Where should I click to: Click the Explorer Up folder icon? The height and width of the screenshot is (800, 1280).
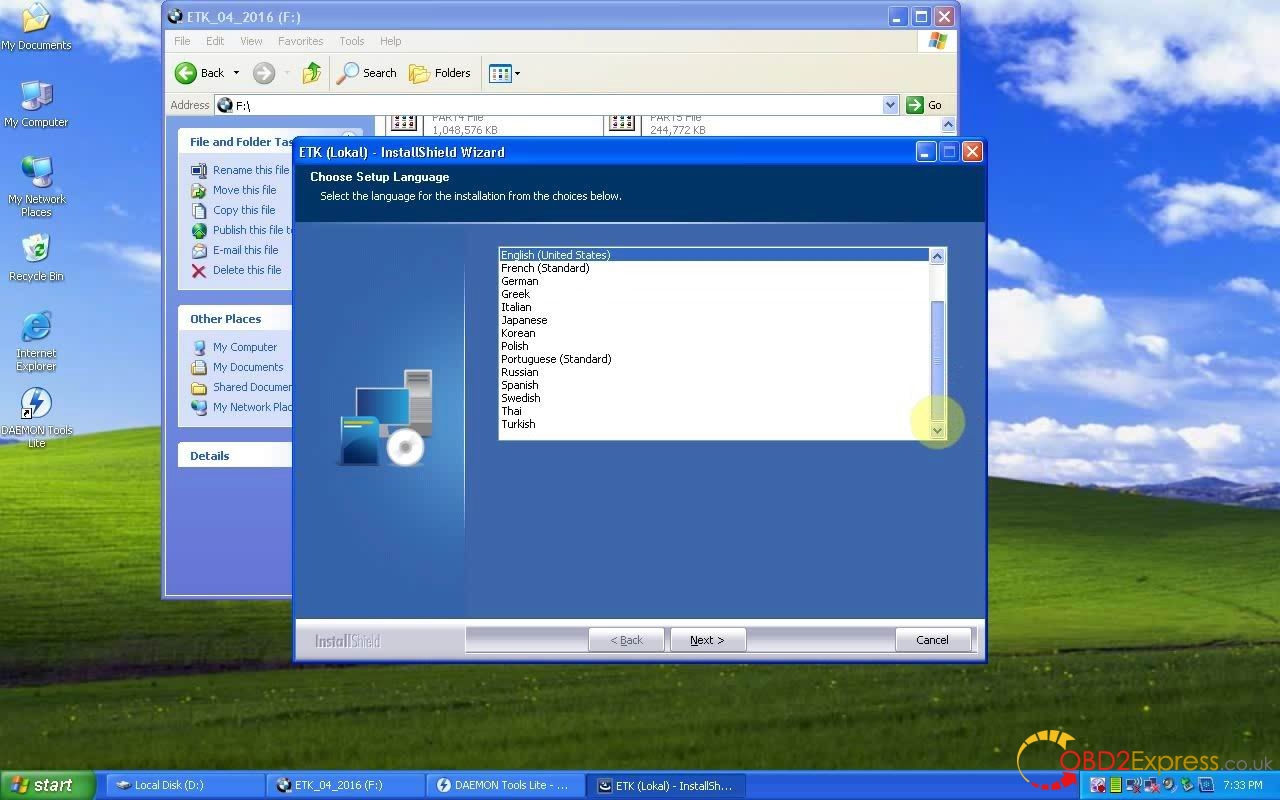312,73
